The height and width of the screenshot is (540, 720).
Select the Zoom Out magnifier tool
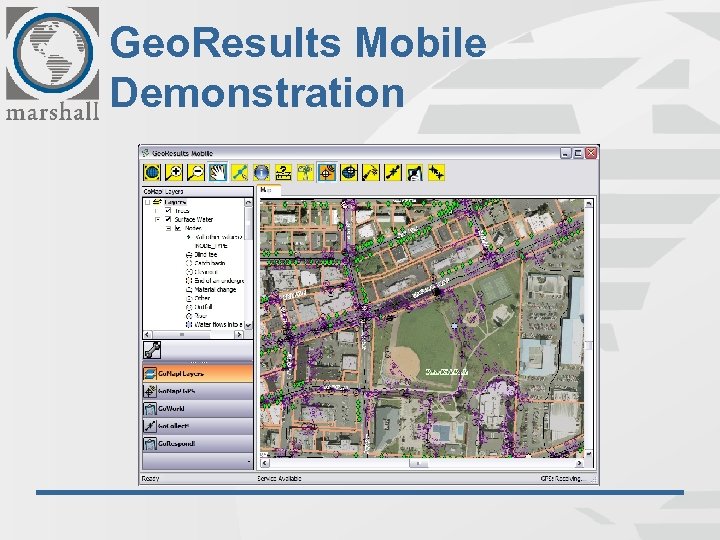click(196, 173)
